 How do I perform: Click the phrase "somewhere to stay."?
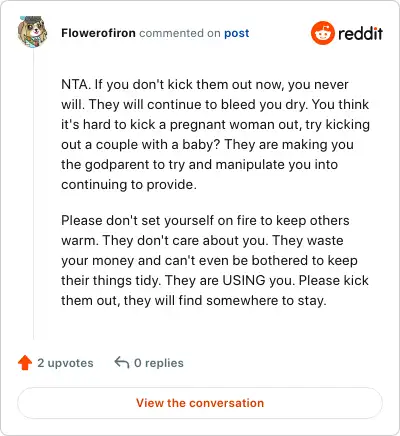pos(266,301)
